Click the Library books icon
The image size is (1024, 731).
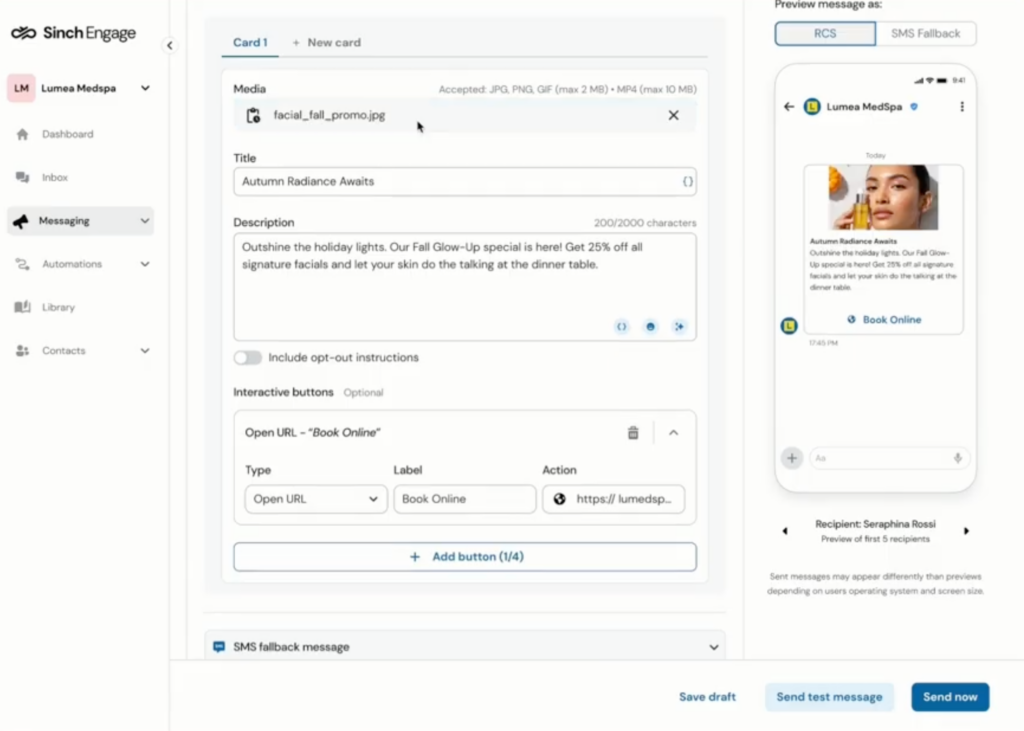pyautogui.click(x=22, y=307)
